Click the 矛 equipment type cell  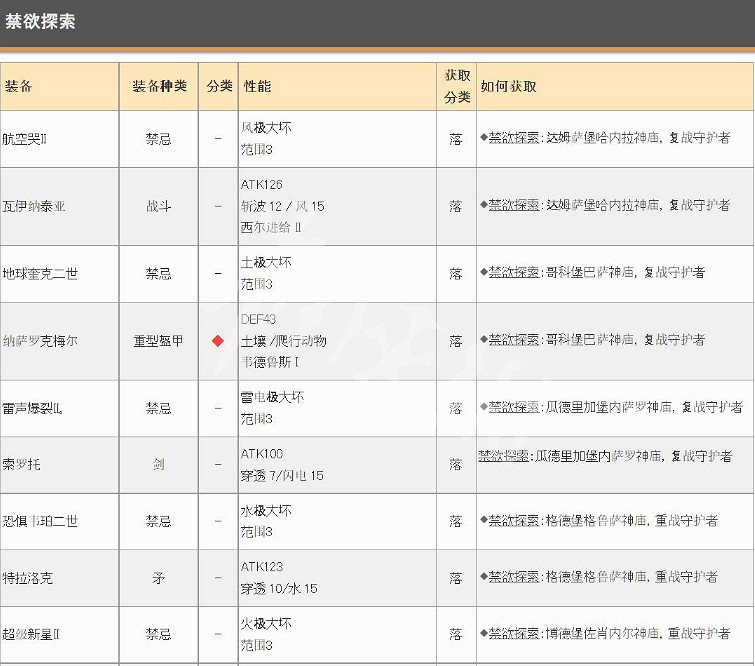[158, 578]
